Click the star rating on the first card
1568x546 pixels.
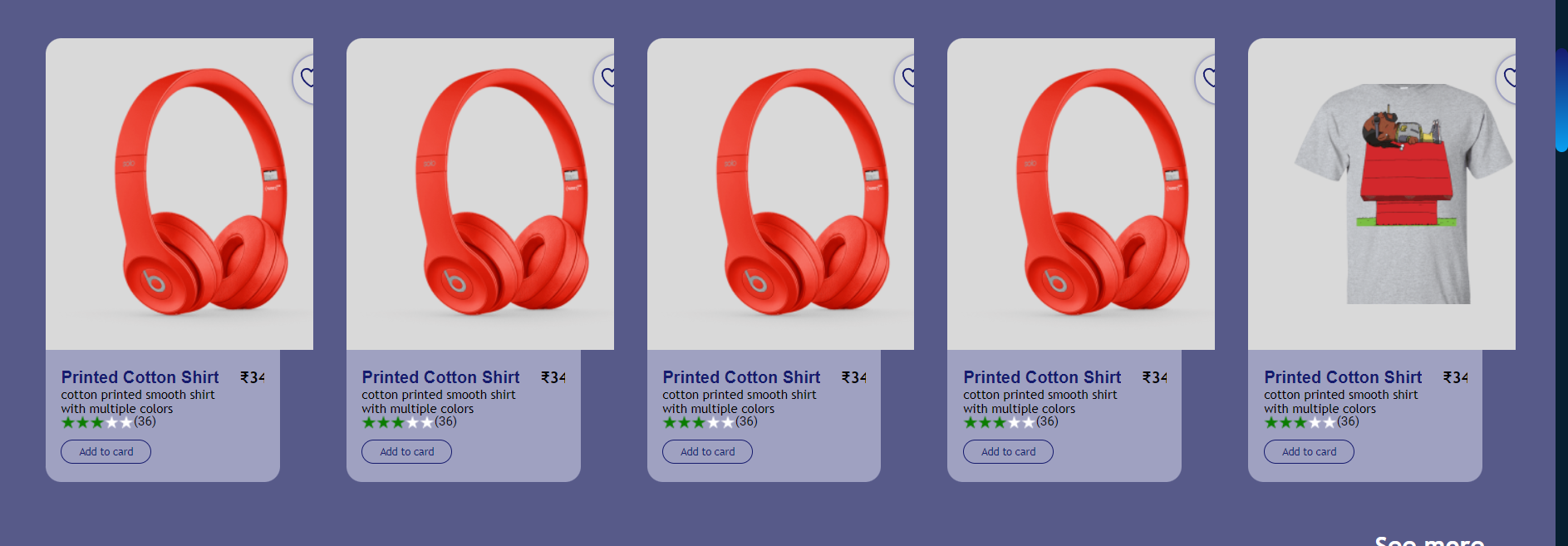tap(94, 422)
